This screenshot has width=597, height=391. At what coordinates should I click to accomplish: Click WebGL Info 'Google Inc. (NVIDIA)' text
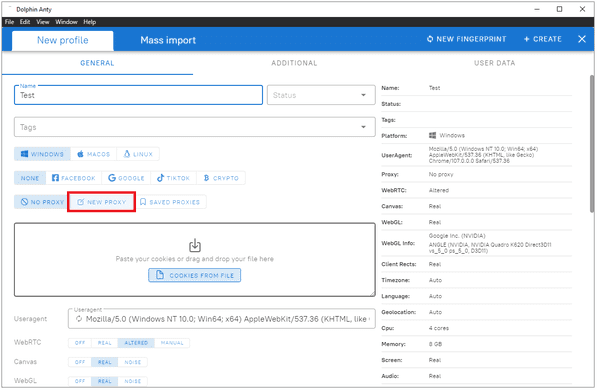[458, 236]
